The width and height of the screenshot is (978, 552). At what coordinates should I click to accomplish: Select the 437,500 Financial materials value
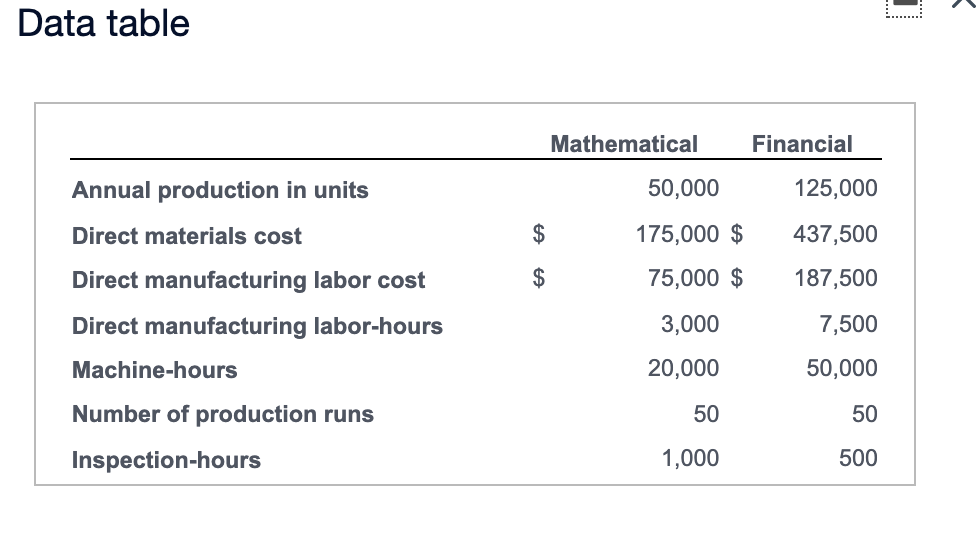coord(835,235)
